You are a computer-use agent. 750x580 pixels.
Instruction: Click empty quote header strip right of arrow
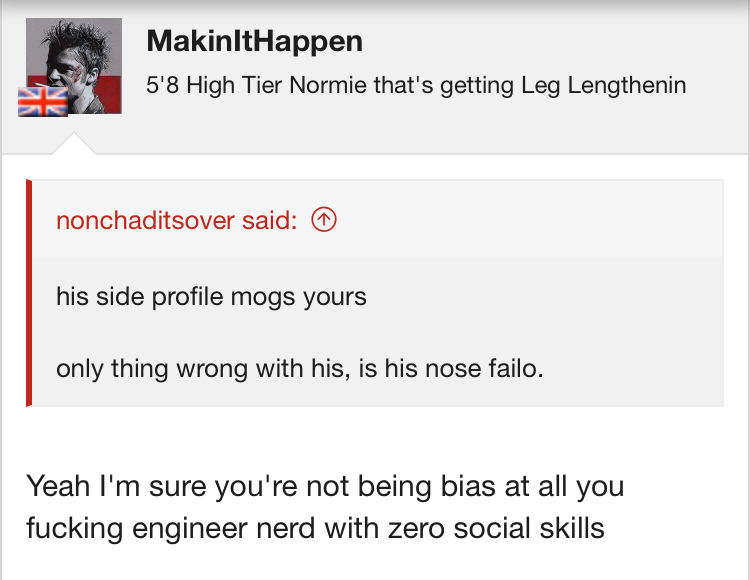[530, 220]
